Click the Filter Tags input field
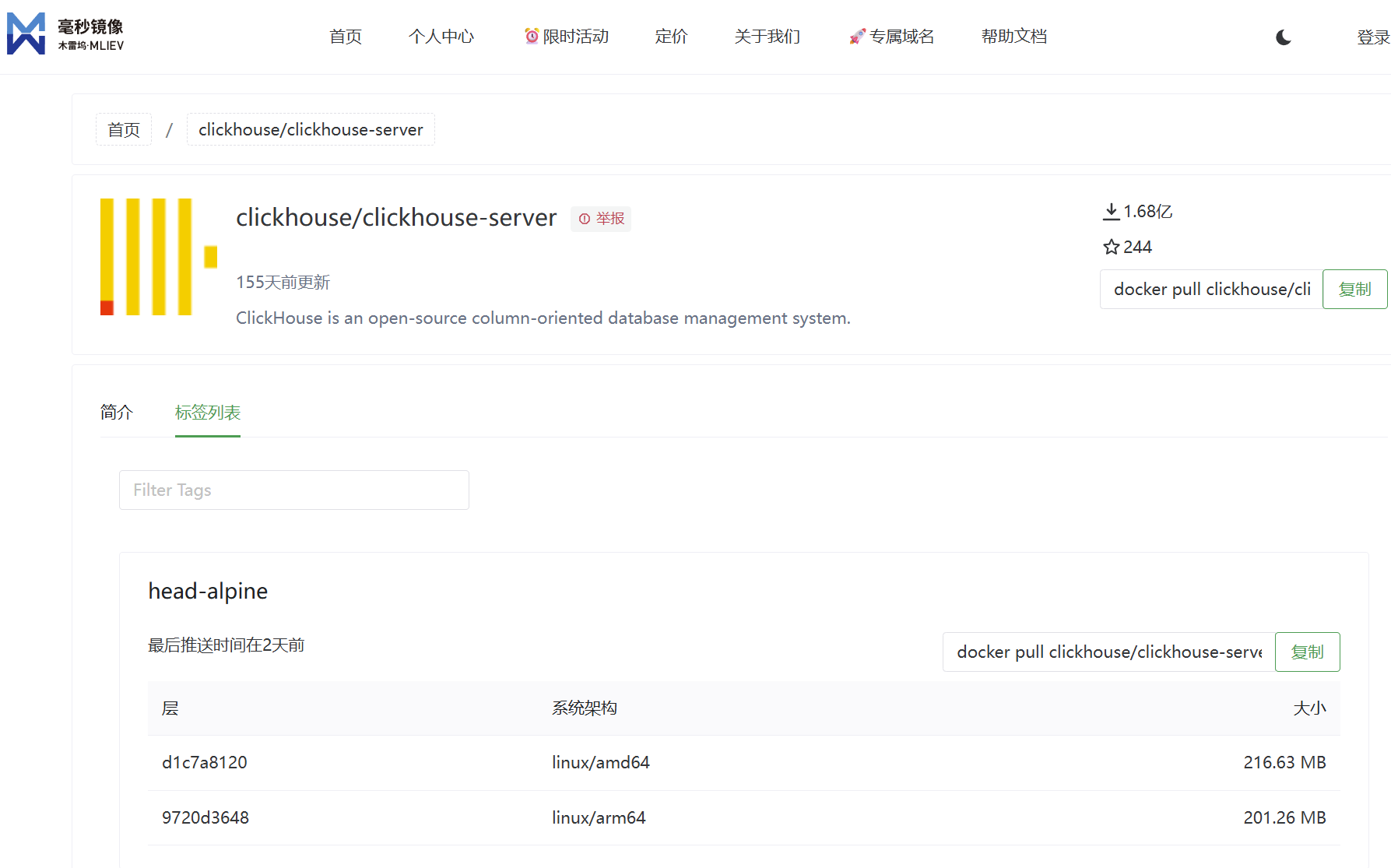 pyautogui.click(x=294, y=490)
